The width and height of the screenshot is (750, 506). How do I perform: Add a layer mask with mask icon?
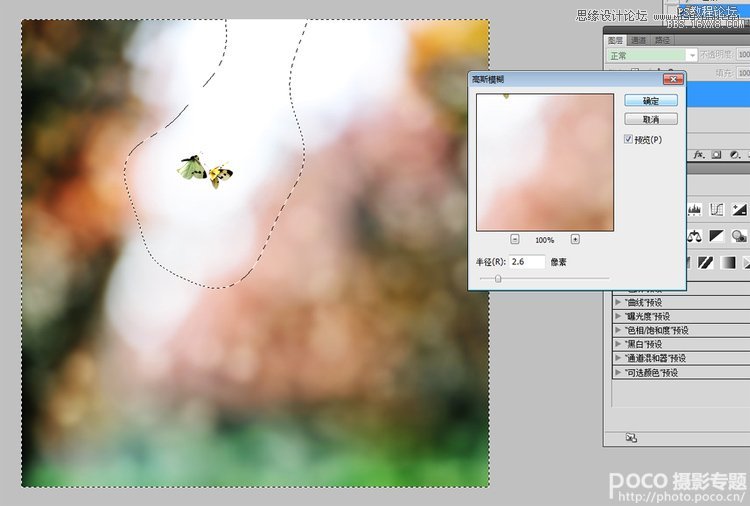(x=716, y=154)
